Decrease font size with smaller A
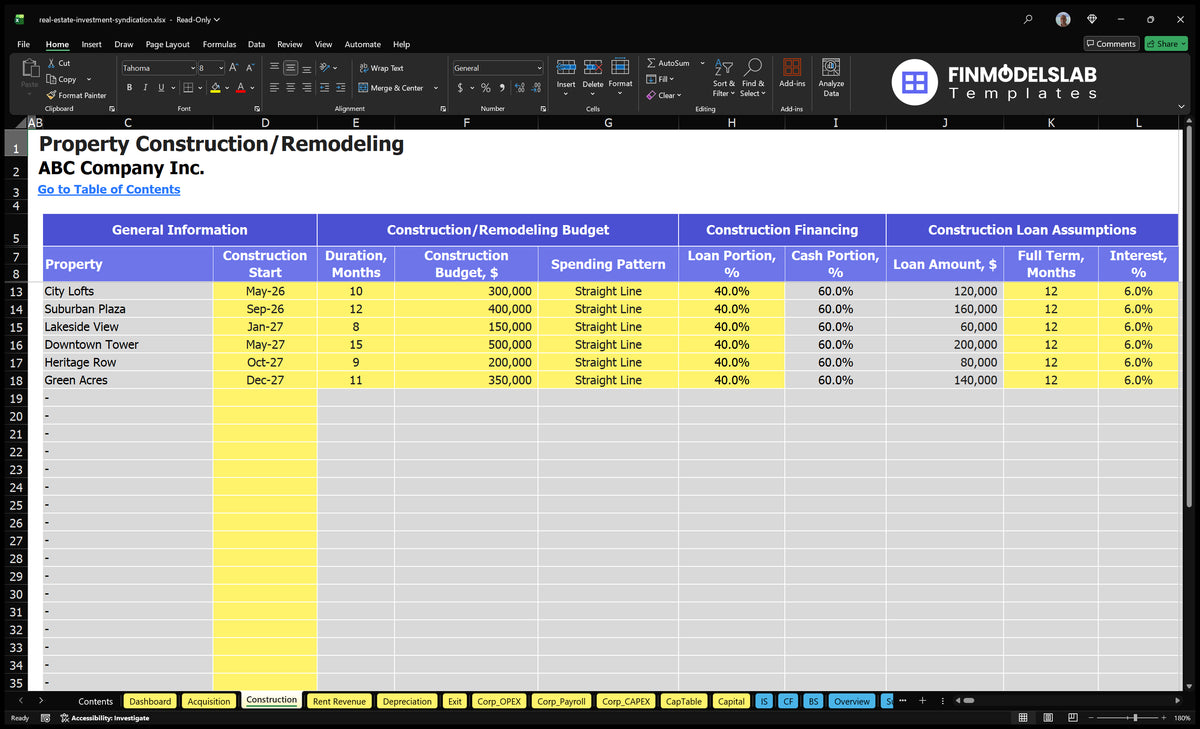This screenshot has height=729, width=1200. click(250, 68)
